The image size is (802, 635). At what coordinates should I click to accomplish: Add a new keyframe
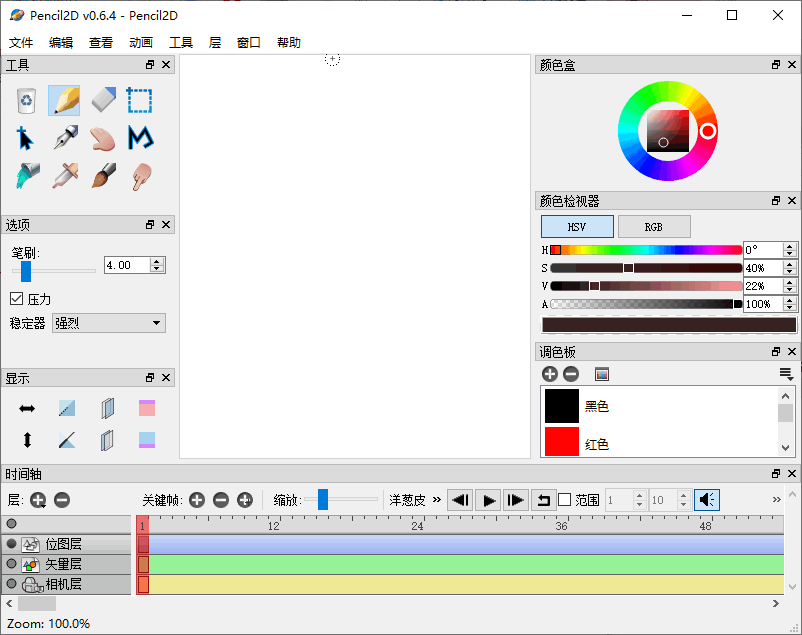click(197, 500)
